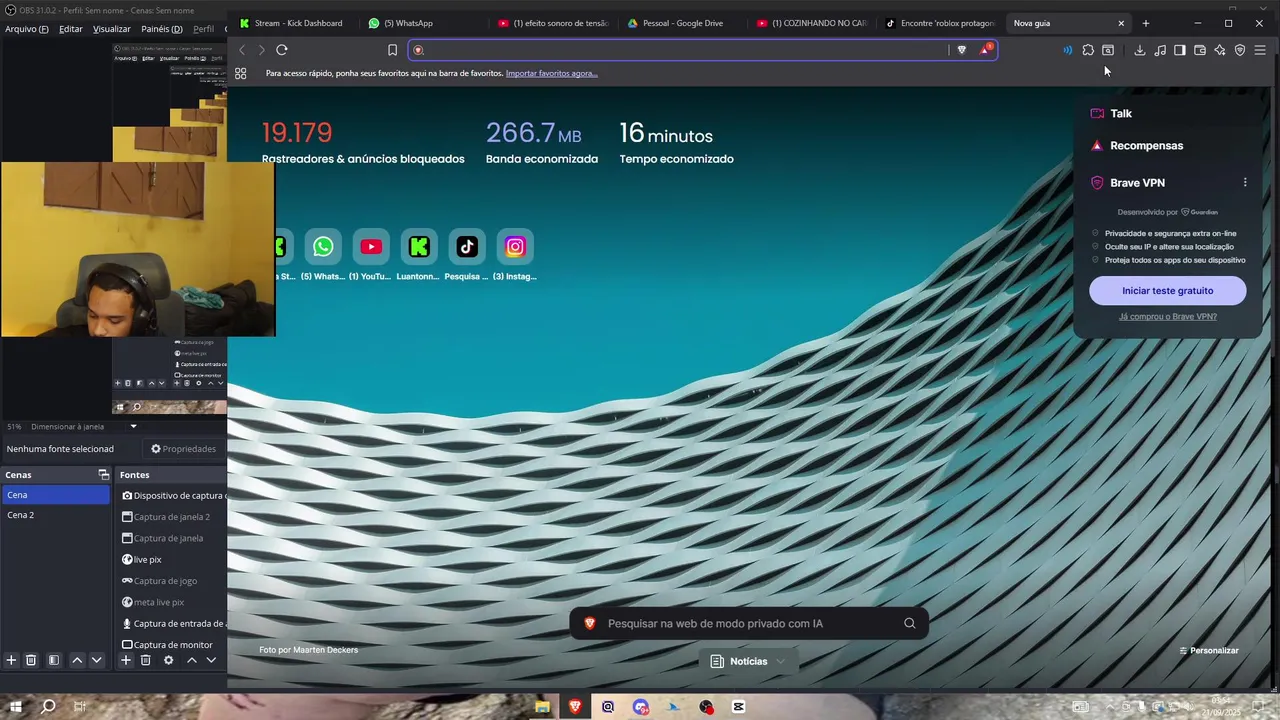Open a new browser tab

(1146, 23)
